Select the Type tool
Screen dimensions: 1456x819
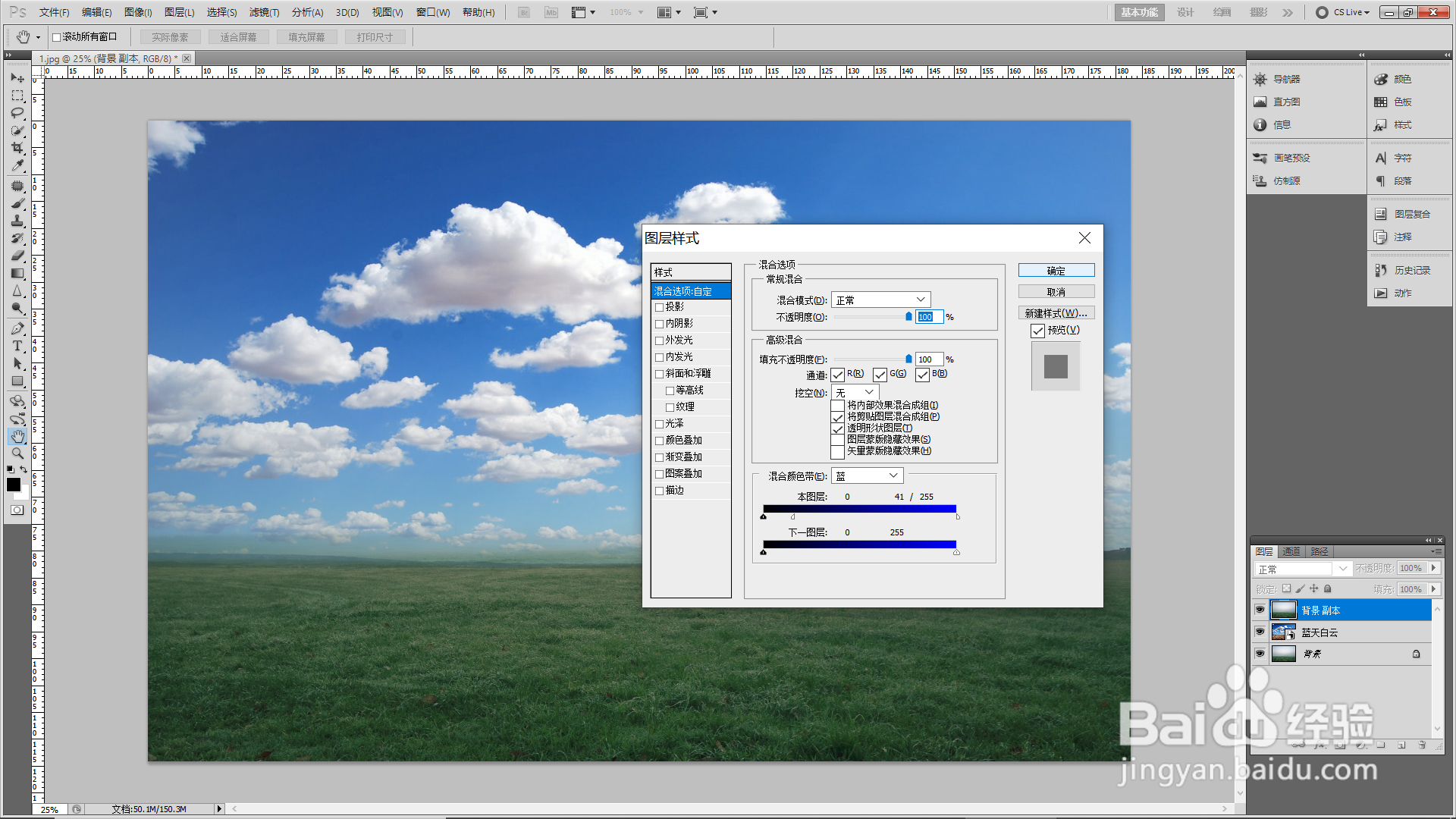click(x=17, y=346)
